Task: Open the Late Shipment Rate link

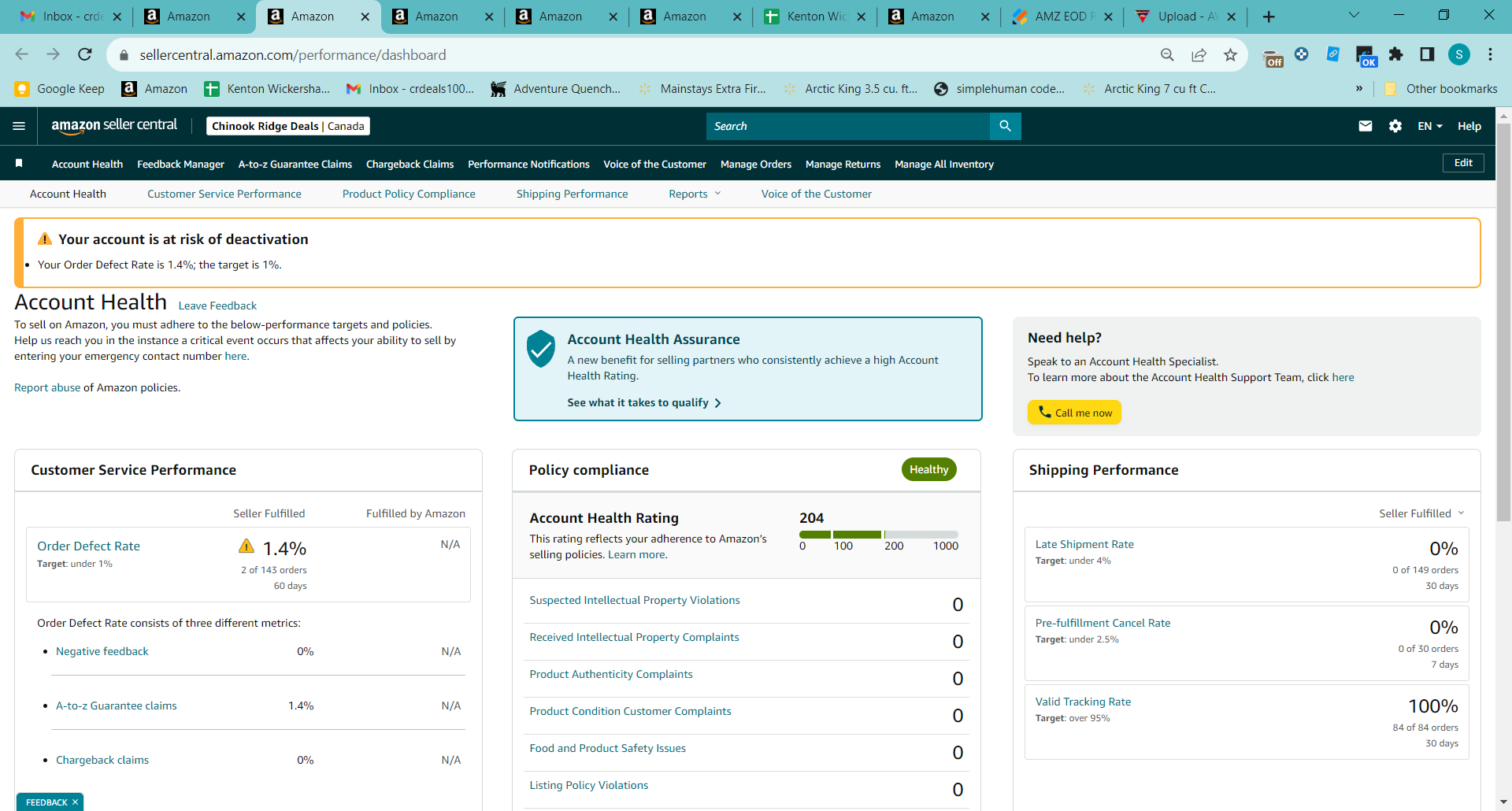Action: (x=1084, y=544)
